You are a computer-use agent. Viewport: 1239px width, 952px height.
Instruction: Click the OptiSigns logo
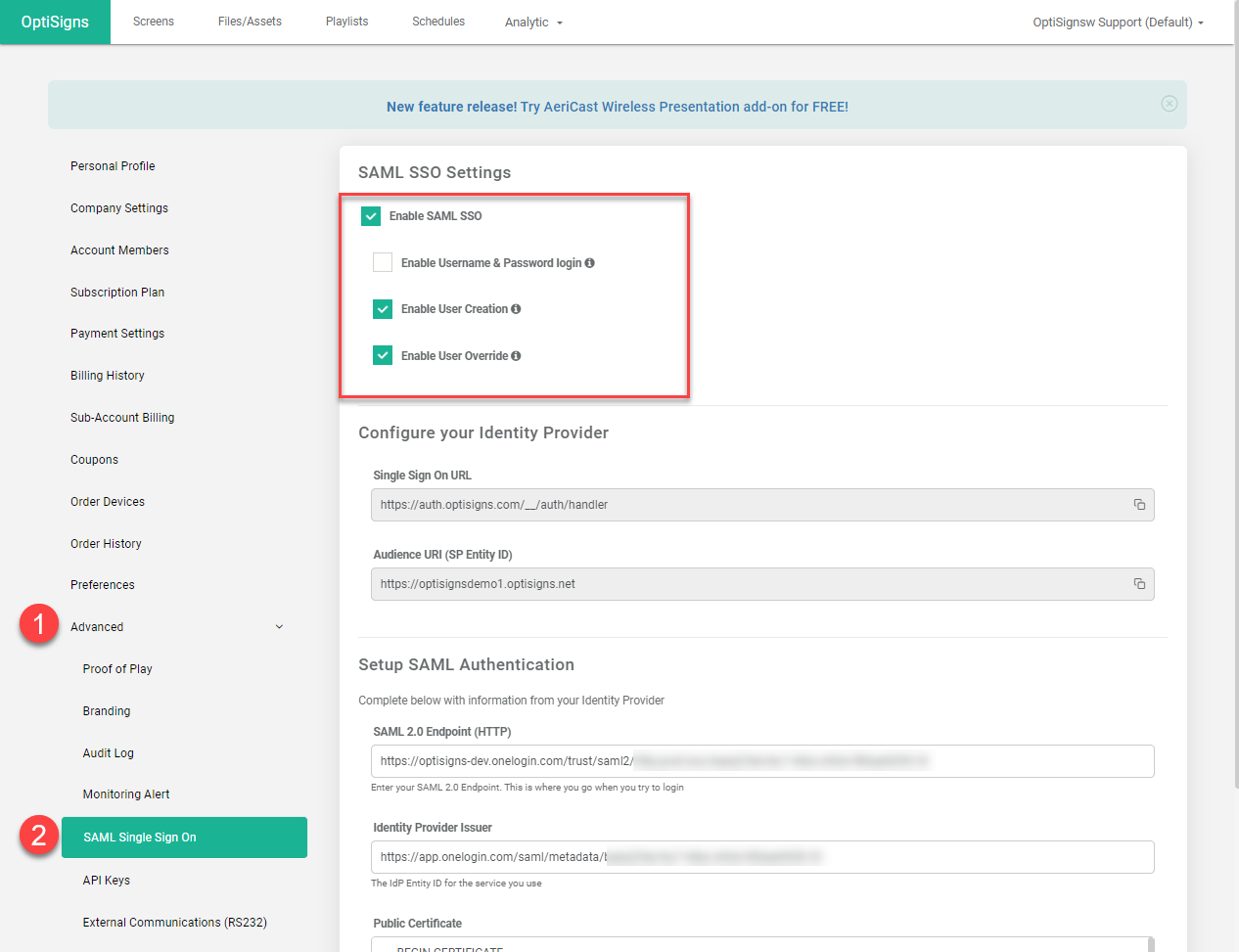(x=55, y=22)
